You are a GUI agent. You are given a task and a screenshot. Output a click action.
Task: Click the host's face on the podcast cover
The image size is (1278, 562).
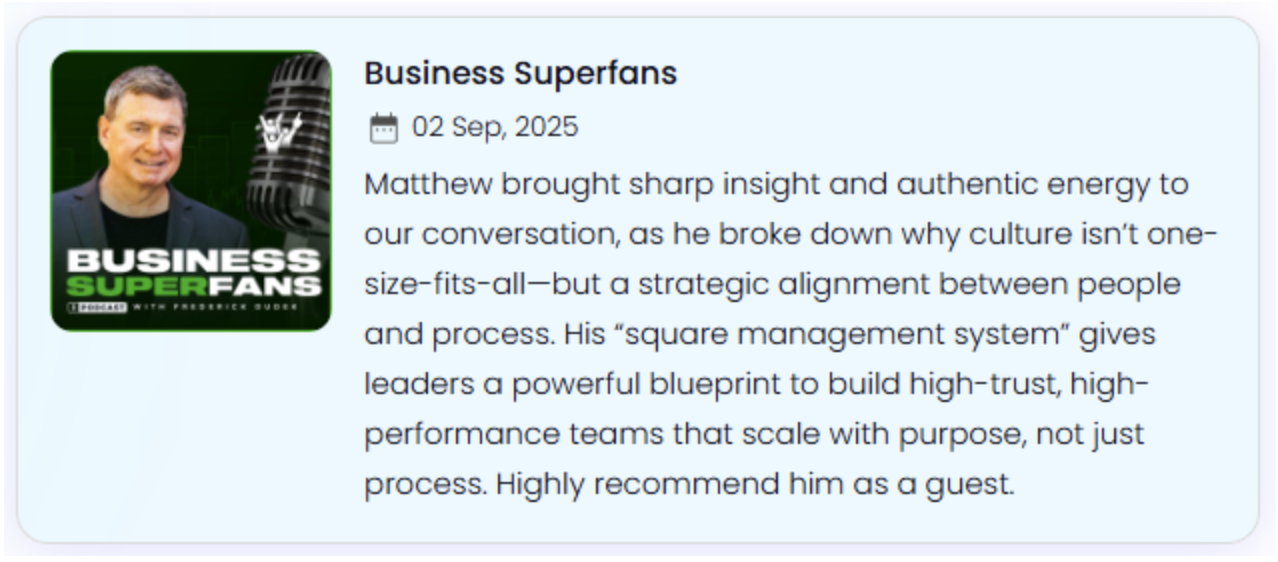(x=144, y=125)
